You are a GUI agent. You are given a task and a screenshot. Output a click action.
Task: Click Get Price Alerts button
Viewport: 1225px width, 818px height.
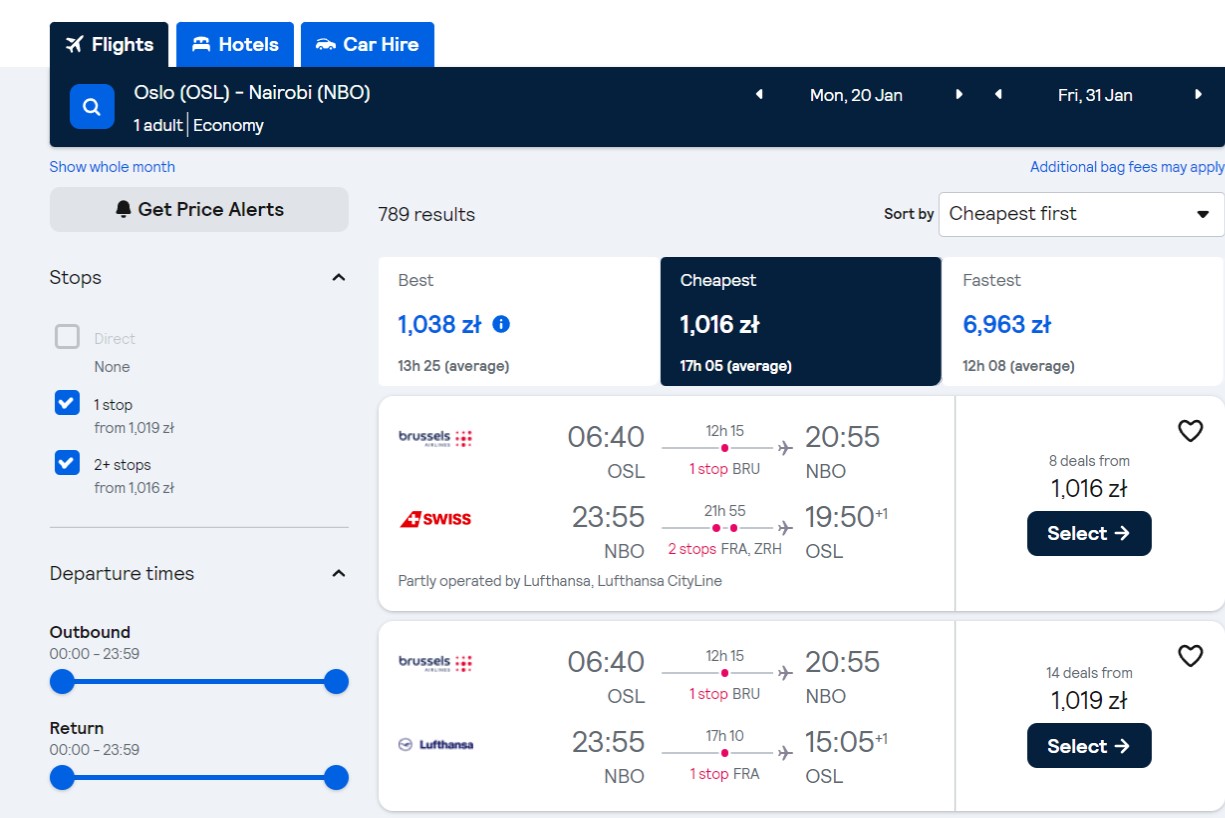click(199, 209)
